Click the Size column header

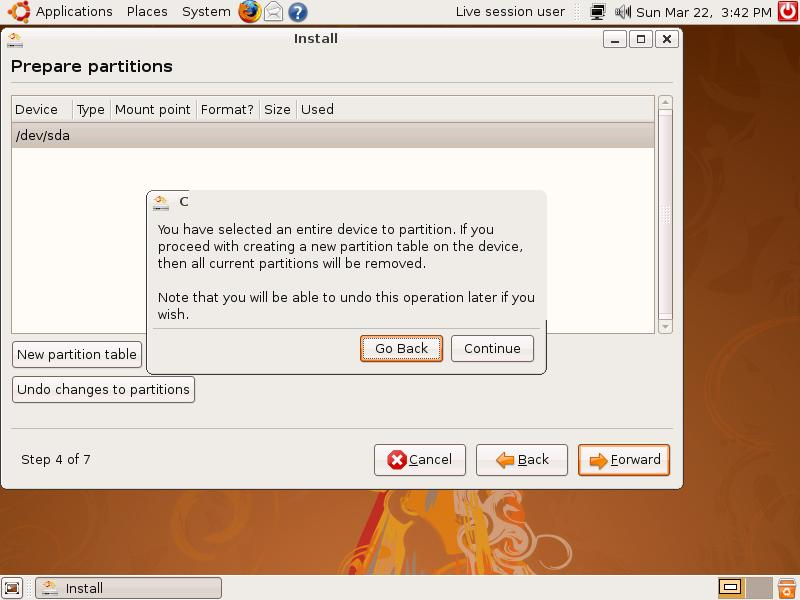click(278, 109)
